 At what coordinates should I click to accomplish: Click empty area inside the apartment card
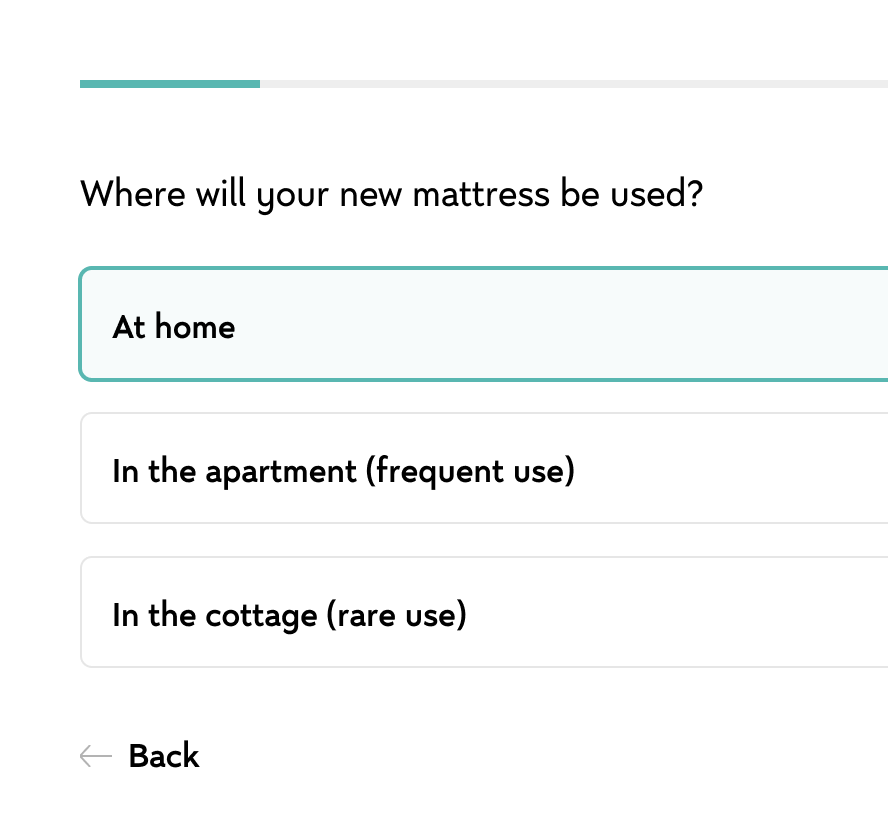[x=730, y=468]
